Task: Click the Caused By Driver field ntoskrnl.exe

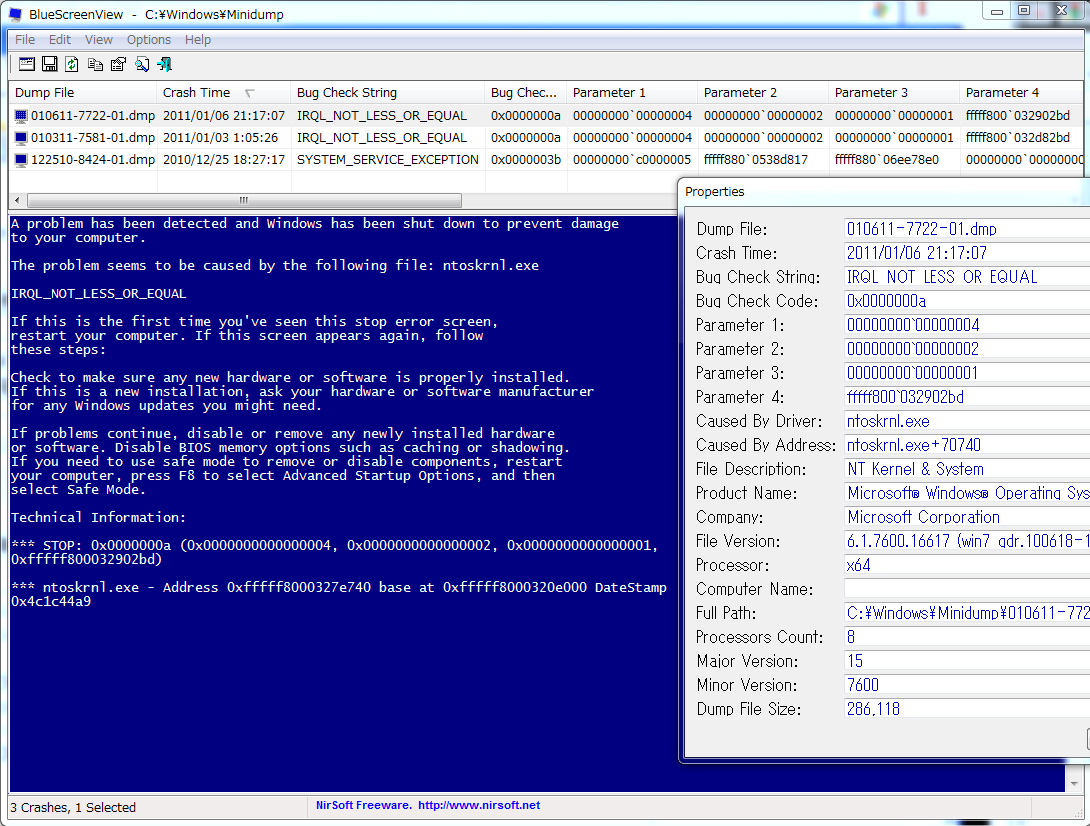Action: pos(967,421)
